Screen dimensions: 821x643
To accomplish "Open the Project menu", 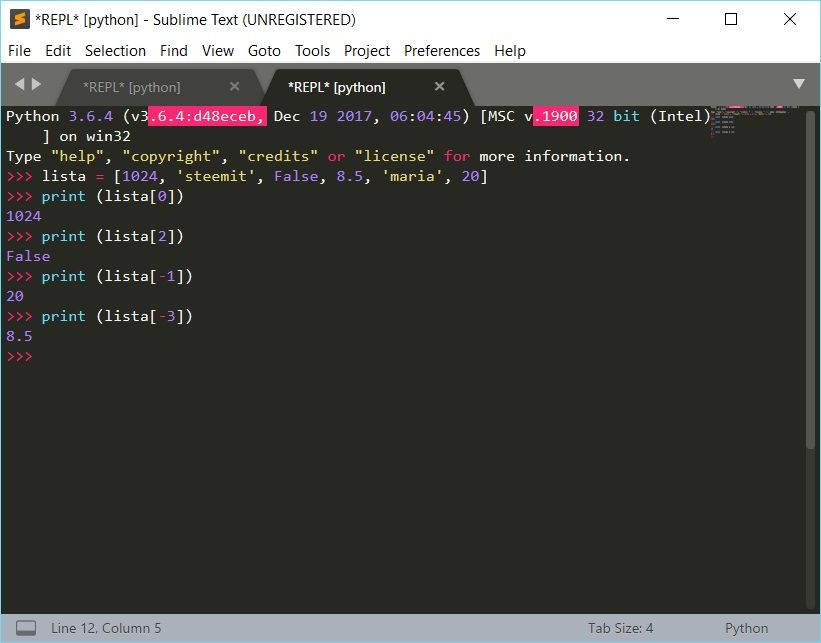I will [x=367, y=51].
